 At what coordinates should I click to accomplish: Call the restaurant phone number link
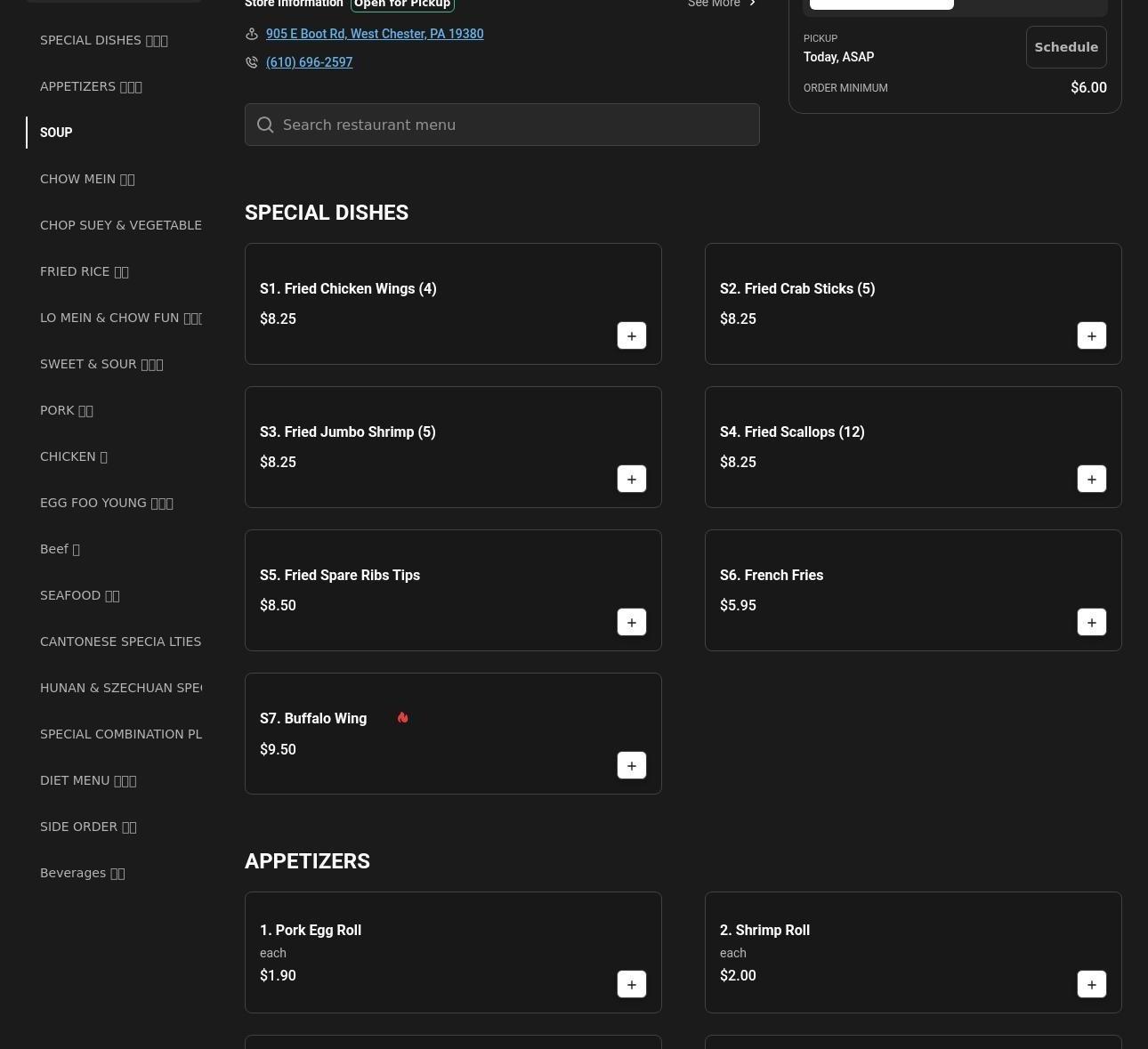click(x=309, y=62)
